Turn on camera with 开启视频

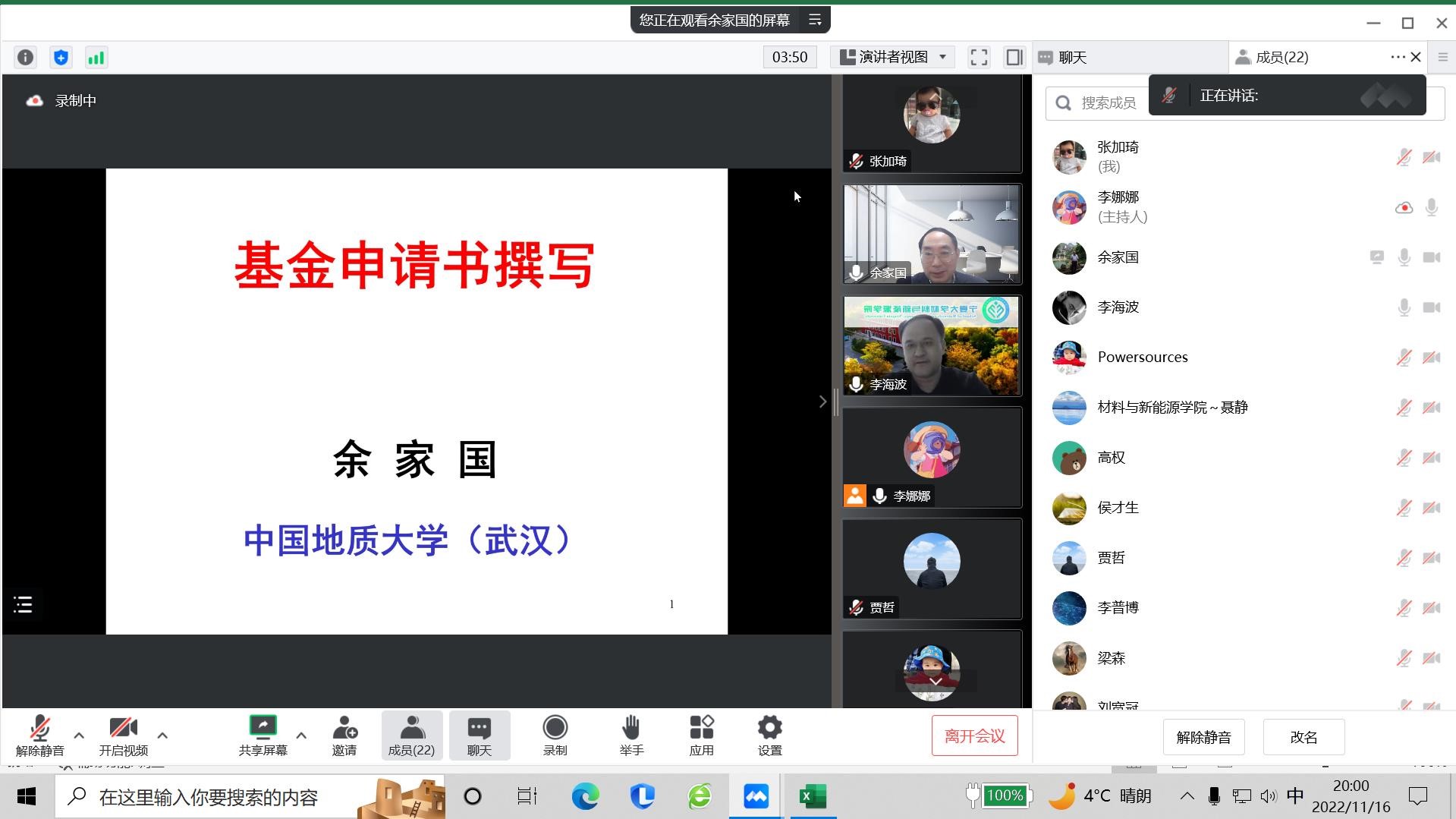click(123, 736)
